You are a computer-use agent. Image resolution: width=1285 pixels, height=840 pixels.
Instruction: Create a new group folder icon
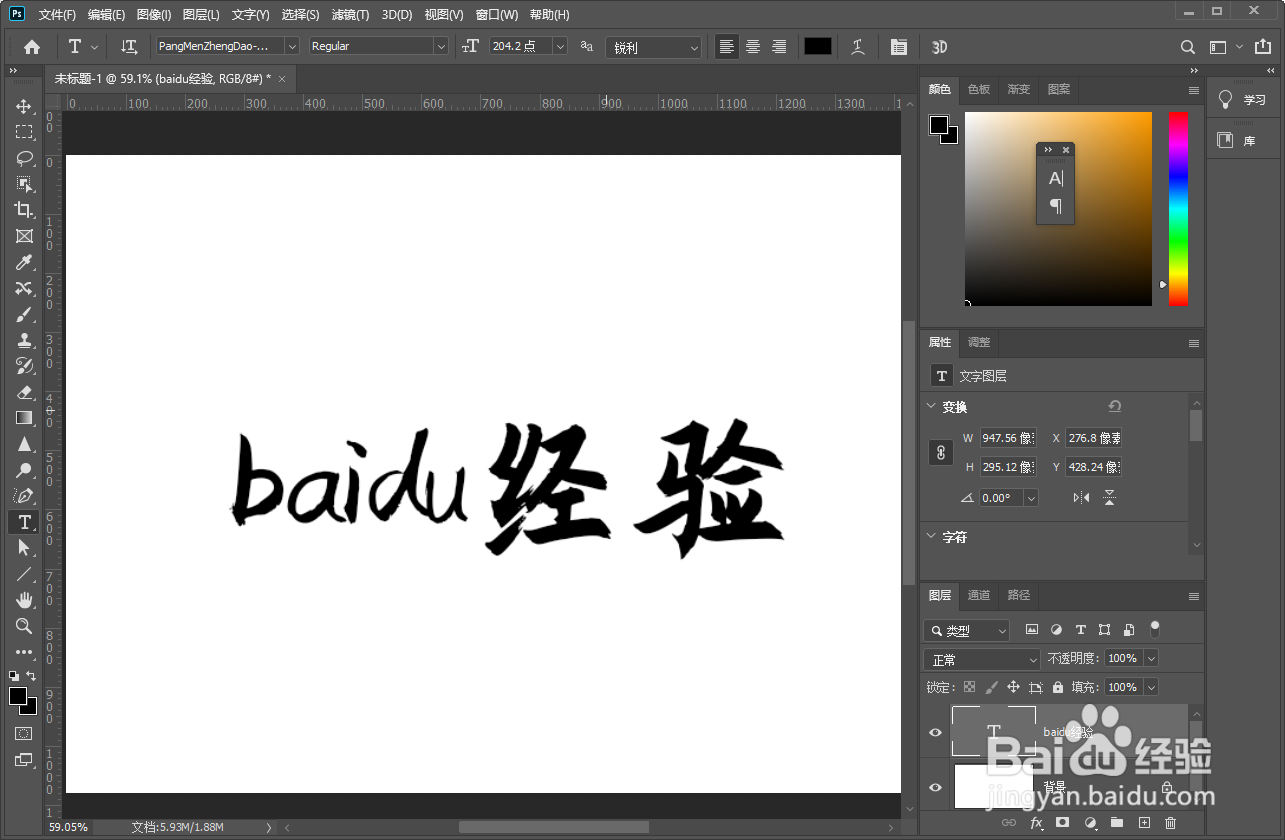[x=1117, y=823]
